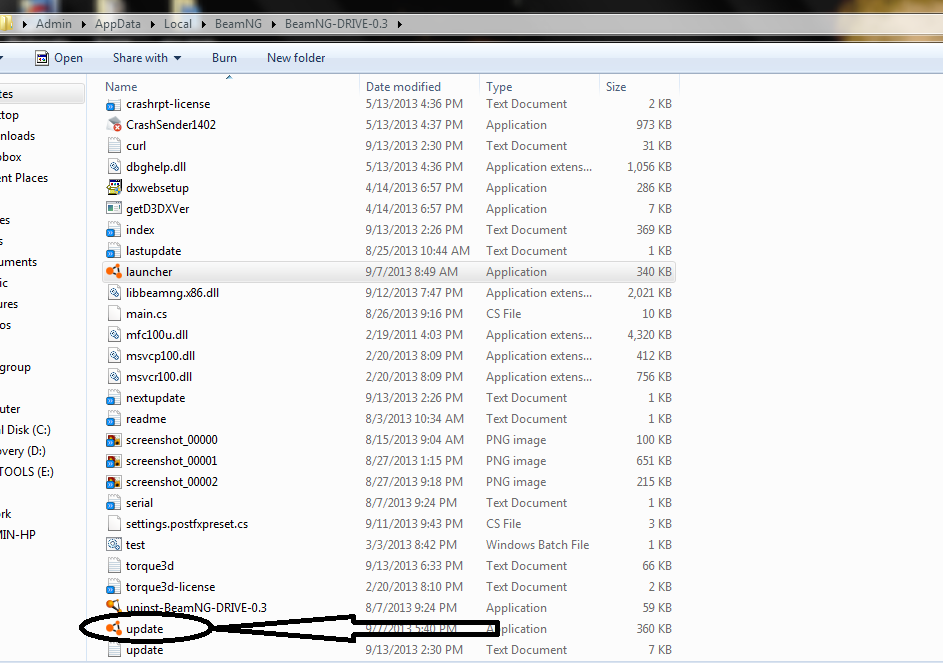This screenshot has height=663, width=943.
Task: Open Recent Places in navigation pane
Action: [24, 178]
